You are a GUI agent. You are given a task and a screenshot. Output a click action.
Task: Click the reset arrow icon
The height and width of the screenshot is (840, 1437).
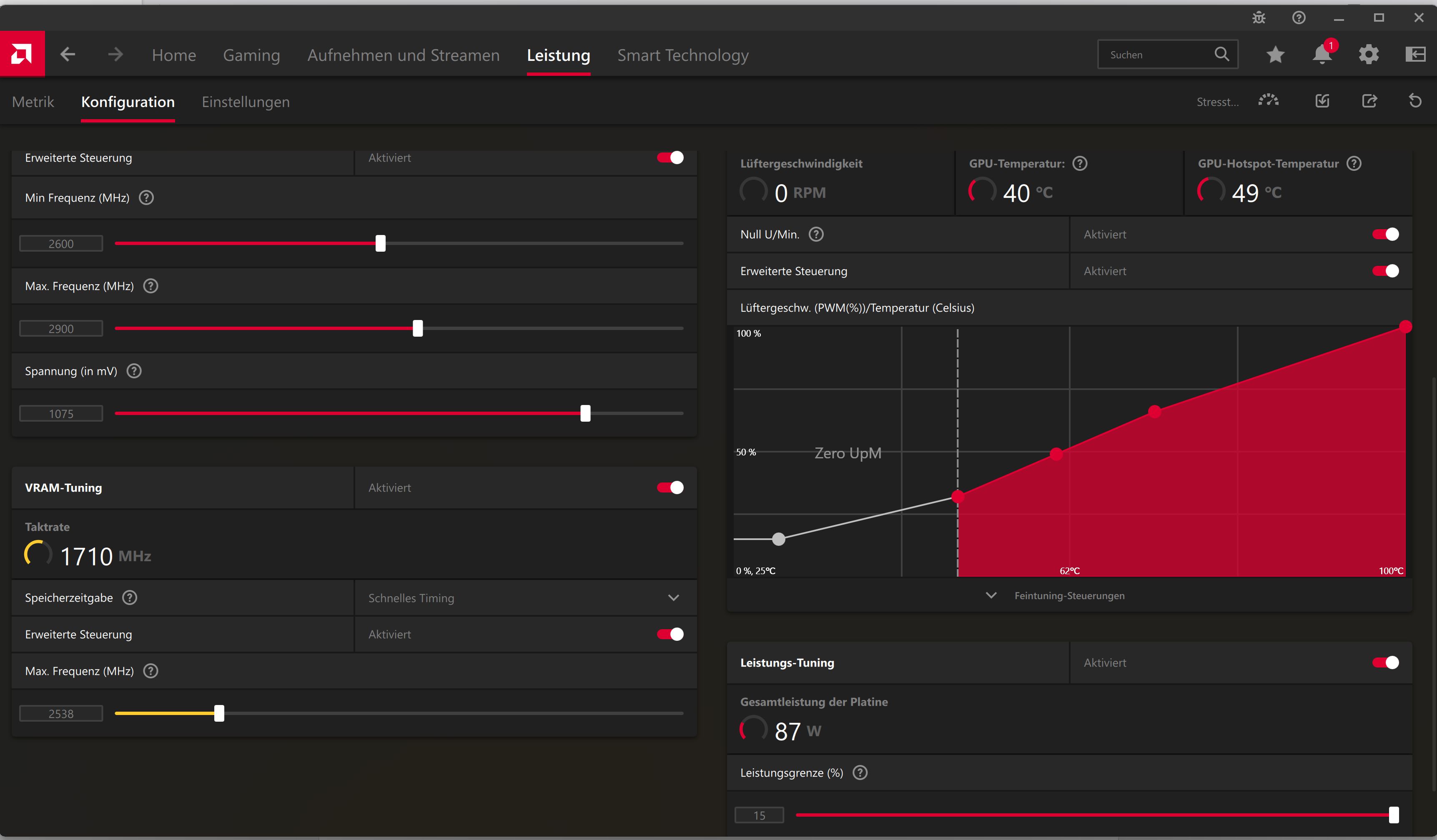pyautogui.click(x=1415, y=101)
